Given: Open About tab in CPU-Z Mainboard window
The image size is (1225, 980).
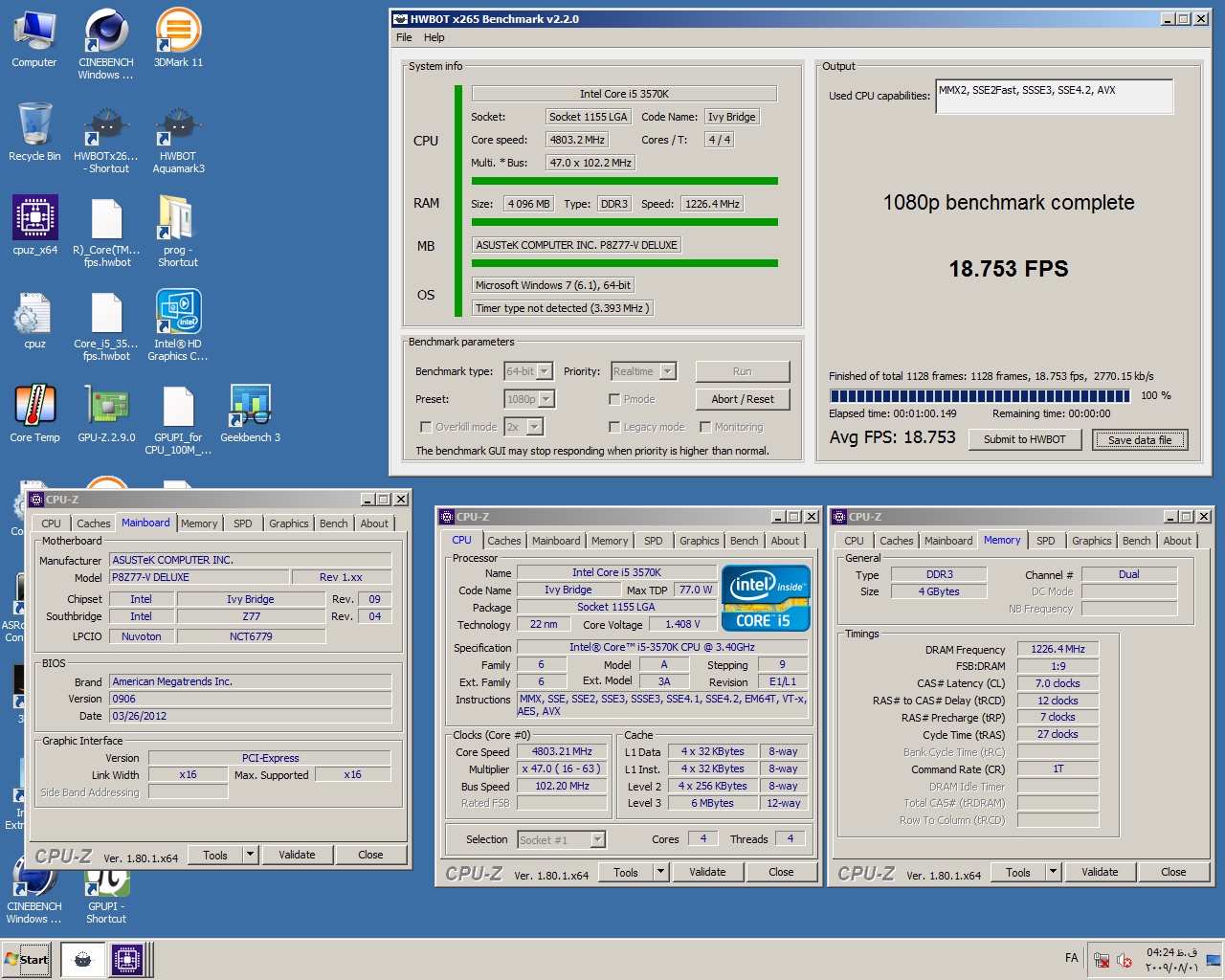Looking at the screenshot, I should [374, 523].
